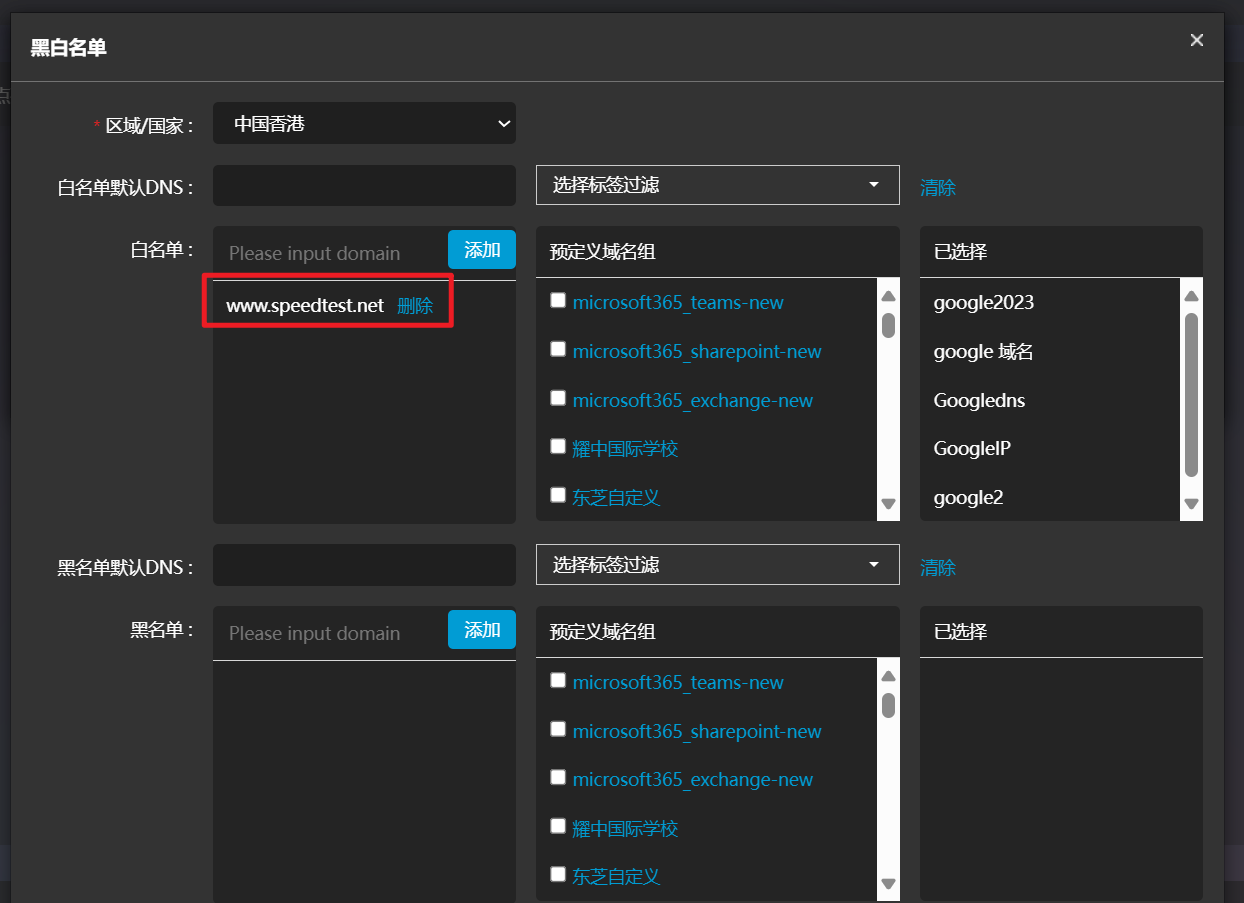Click the whitelist 已选择 list scroll-up arrow
The image size is (1244, 903).
pyautogui.click(x=1190, y=296)
